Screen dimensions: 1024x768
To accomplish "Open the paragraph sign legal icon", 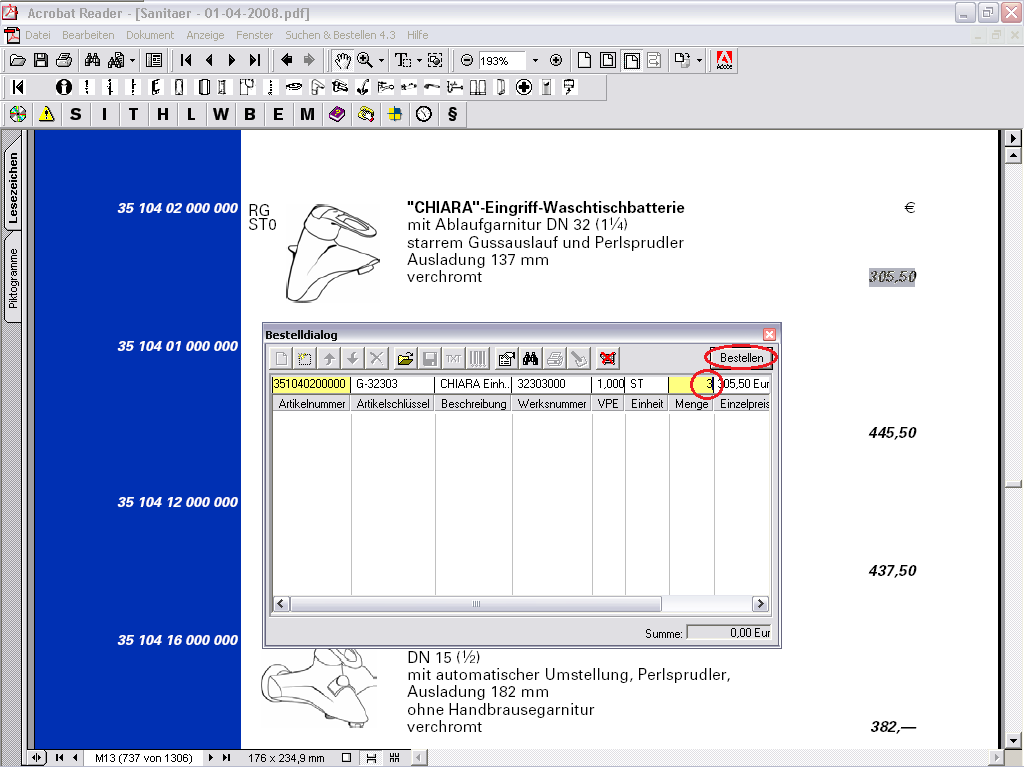I will (453, 114).
